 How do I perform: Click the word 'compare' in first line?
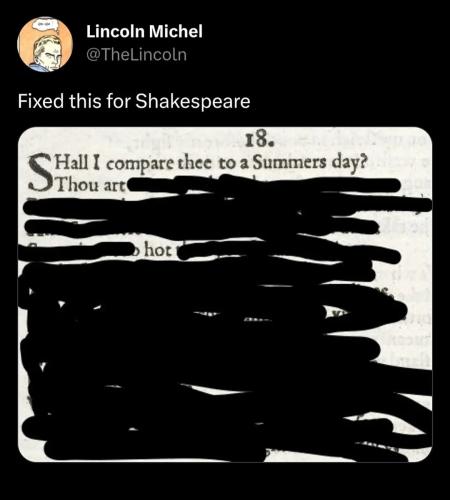141,164
